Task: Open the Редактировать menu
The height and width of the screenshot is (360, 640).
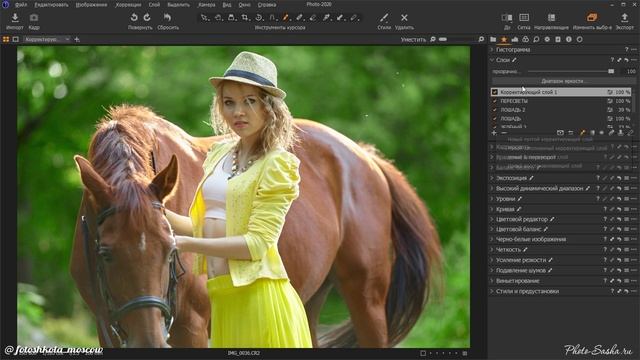Action: [51, 5]
